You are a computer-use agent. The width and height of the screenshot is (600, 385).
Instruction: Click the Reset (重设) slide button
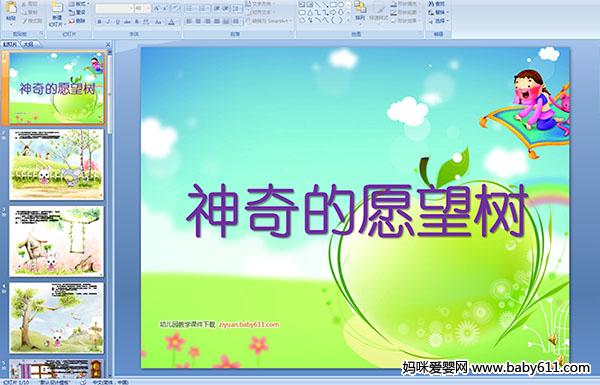click(x=77, y=12)
